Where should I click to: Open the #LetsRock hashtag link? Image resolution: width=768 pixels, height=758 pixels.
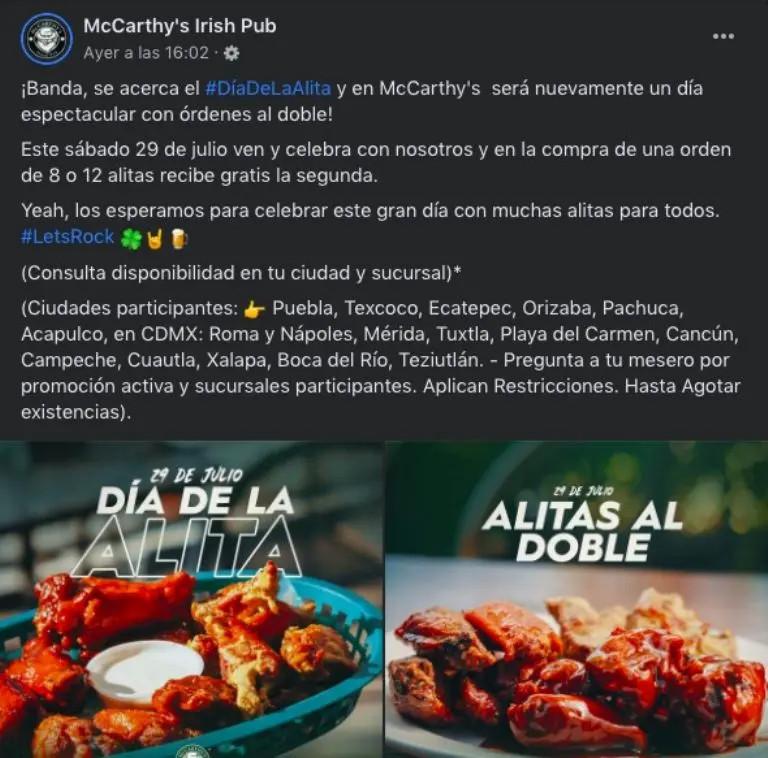[67, 237]
